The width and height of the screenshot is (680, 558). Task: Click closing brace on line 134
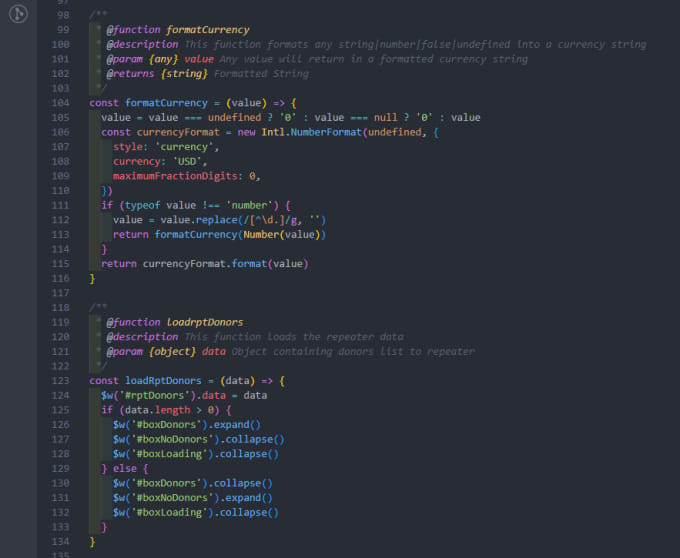pos(92,542)
